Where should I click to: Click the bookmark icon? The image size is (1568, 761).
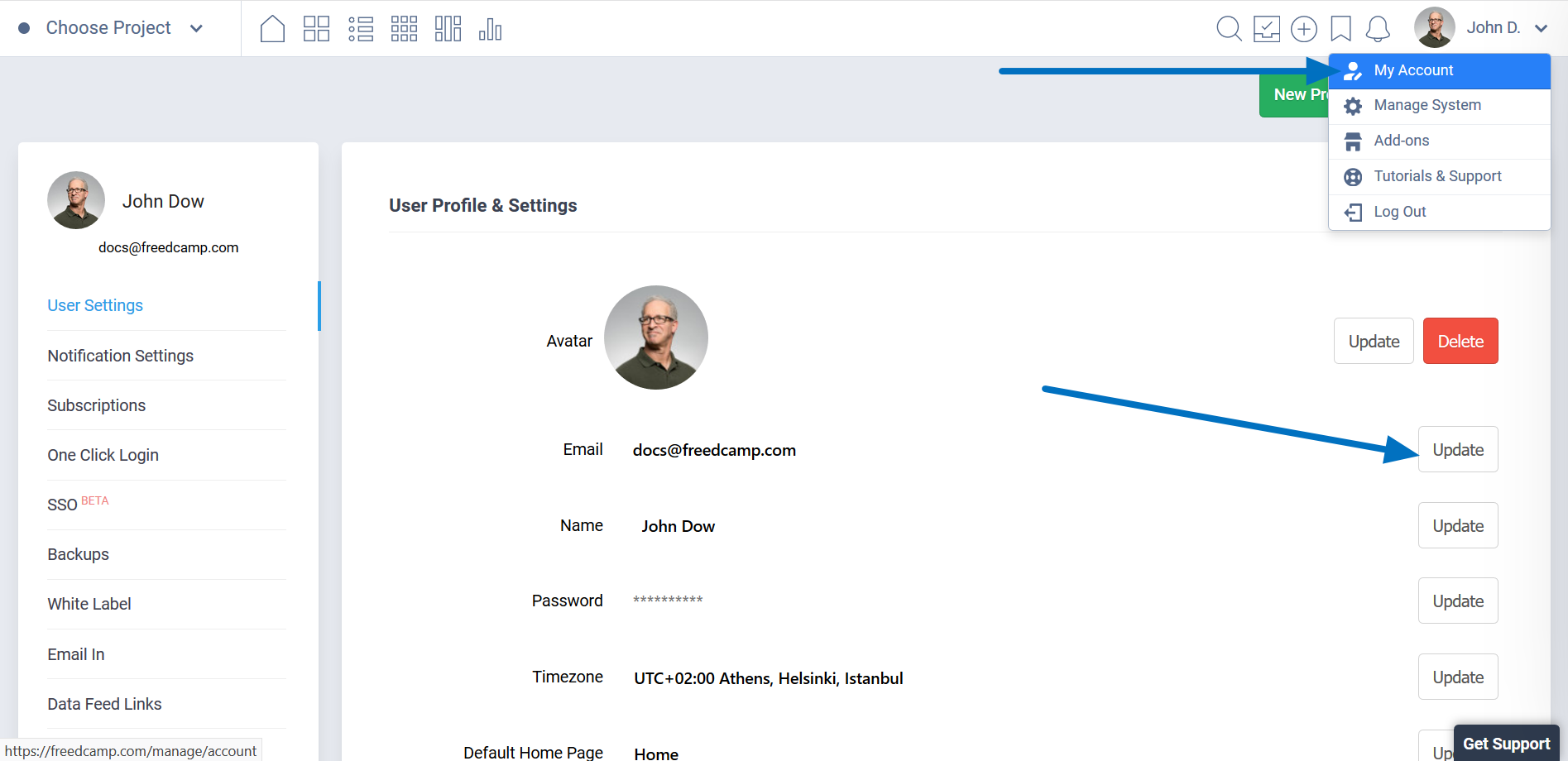1340,29
